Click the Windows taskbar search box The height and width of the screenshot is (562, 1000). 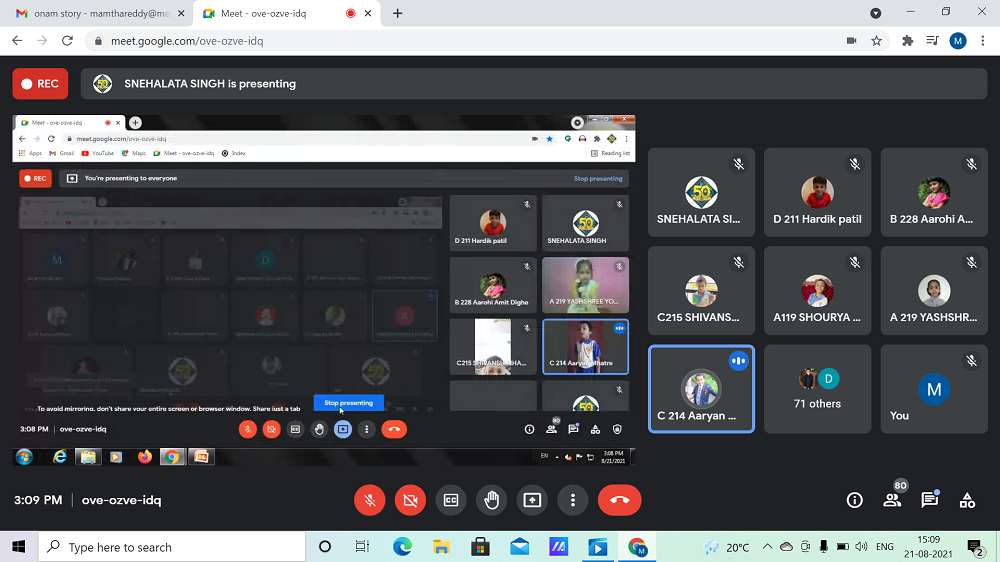pyautogui.click(x=170, y=547)
